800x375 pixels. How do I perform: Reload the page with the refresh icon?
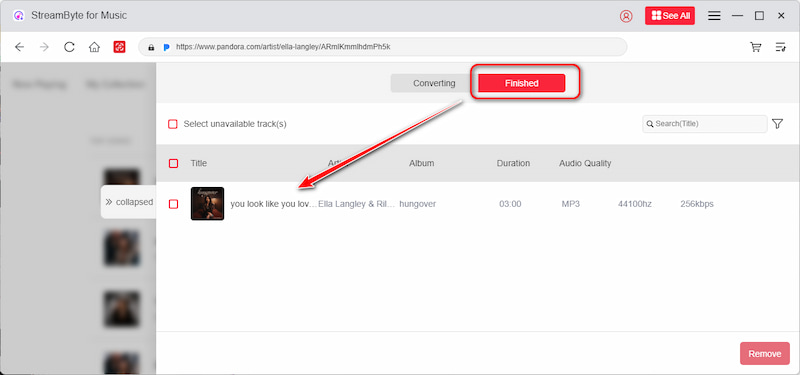(x=69, y=47)
